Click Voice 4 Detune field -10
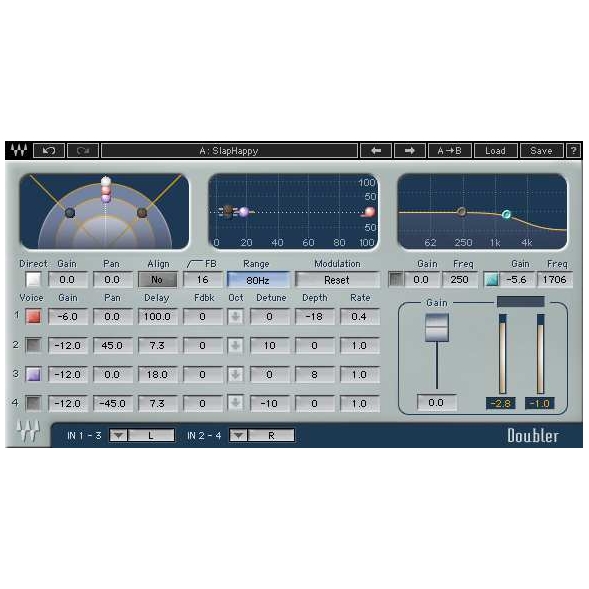Screen dimensions: 589x589 (269, 403)
